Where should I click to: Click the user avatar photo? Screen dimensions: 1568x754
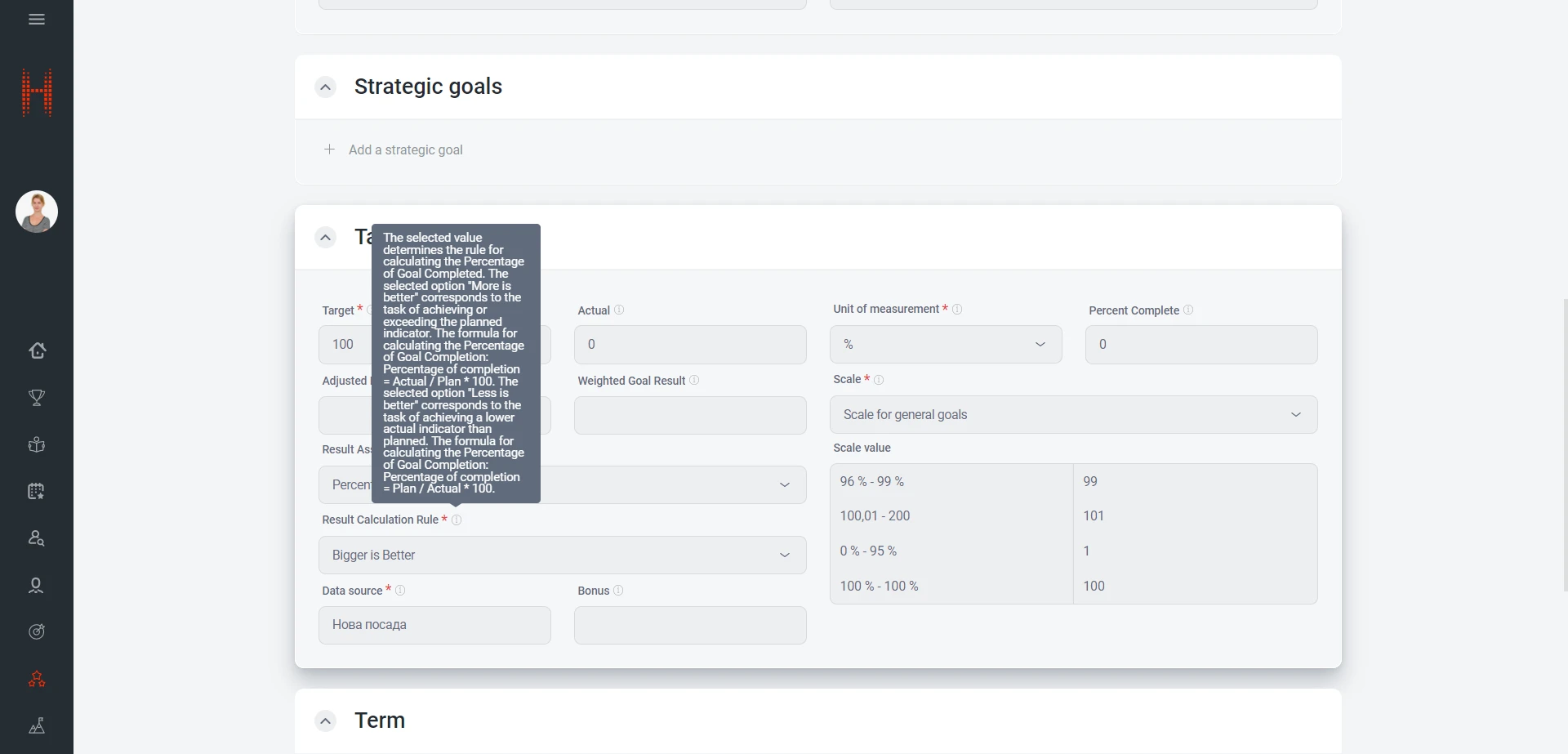(x=37, y=212)
